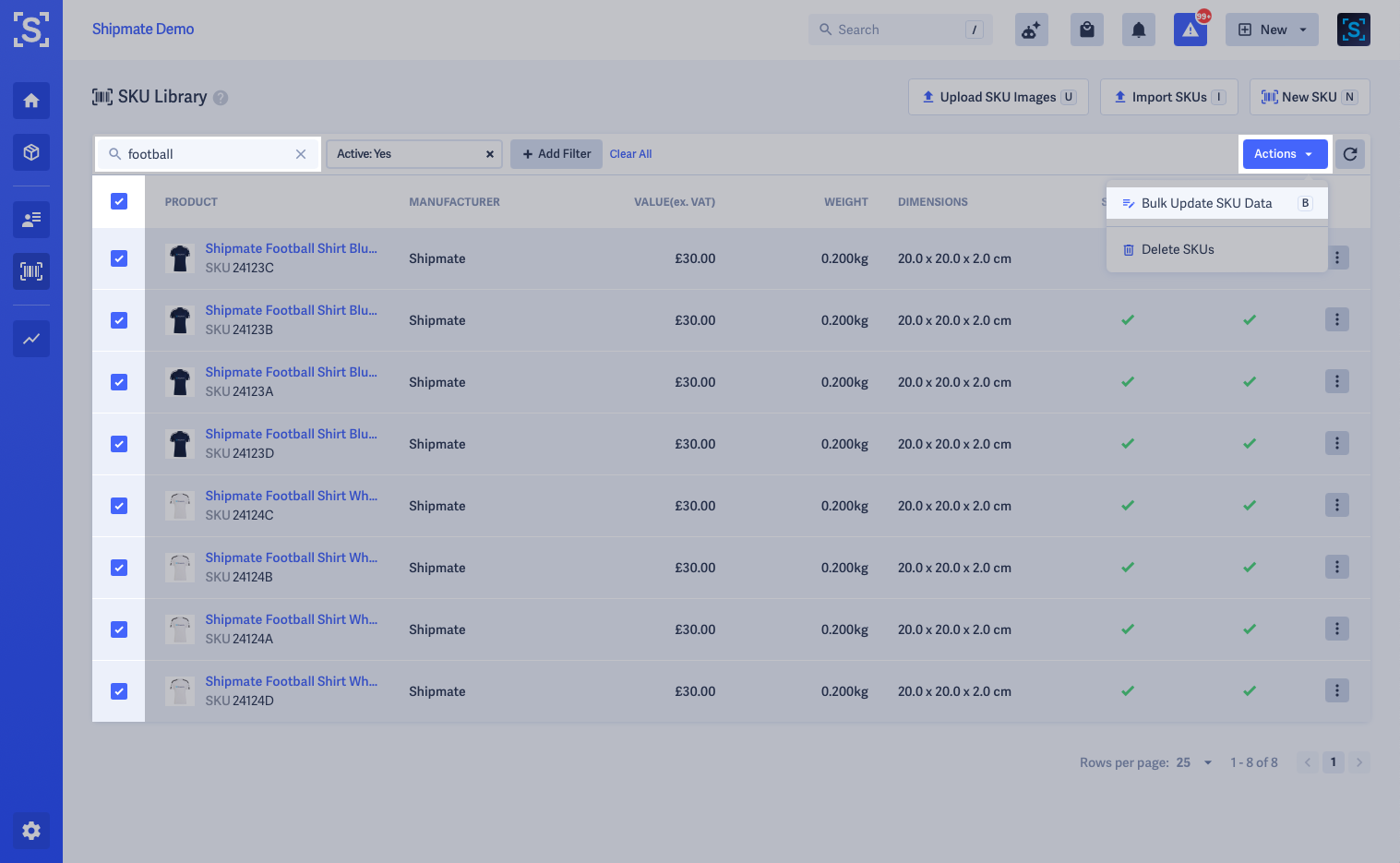
Task: Open the alerts warning triangle icon
Action: (x=1191, y=30)
